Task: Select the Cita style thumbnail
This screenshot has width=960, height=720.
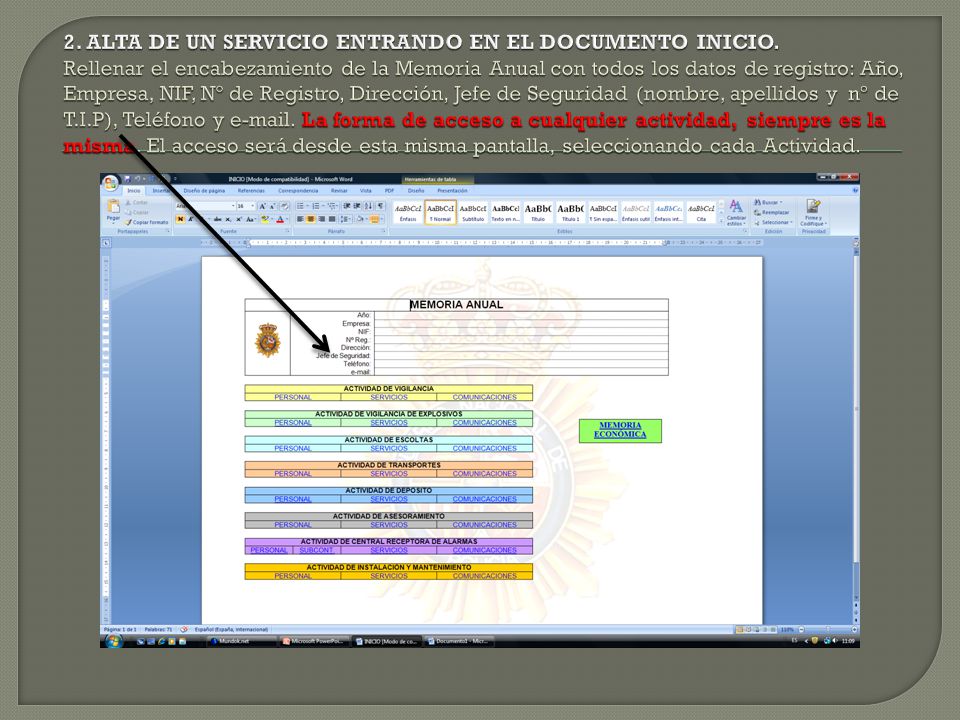Action: pyautogui.click(x=701, y=212)
